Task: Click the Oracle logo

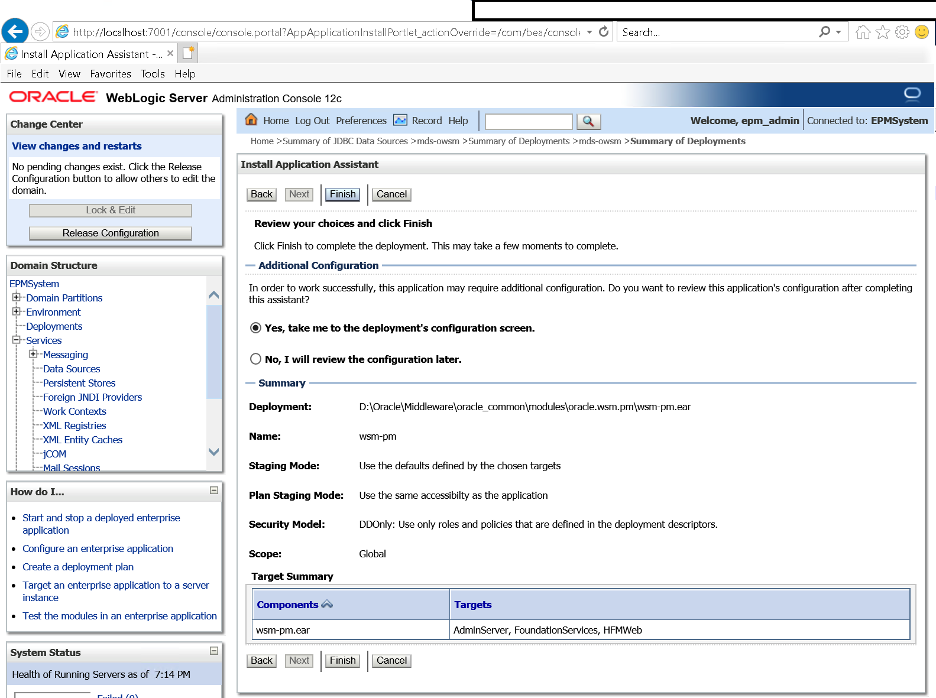Action: point(53,97)
